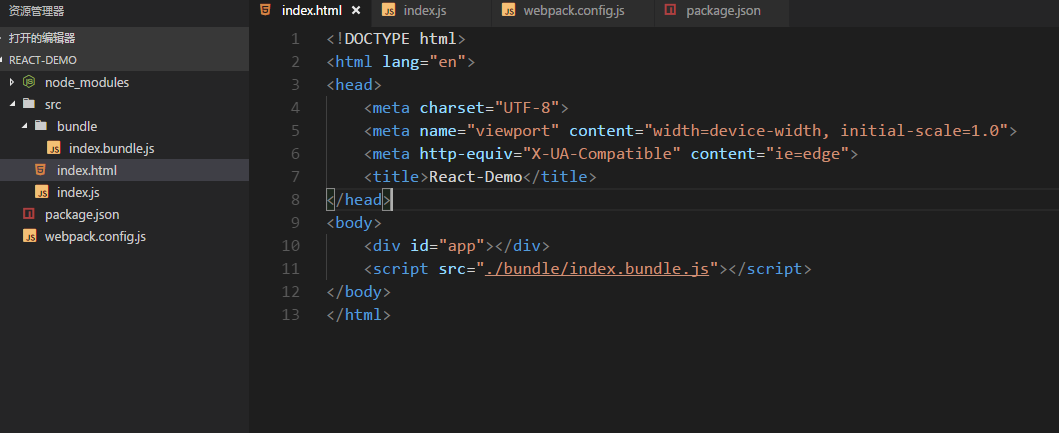Click HTML5 icon on index.html tab

coord(266,10)
